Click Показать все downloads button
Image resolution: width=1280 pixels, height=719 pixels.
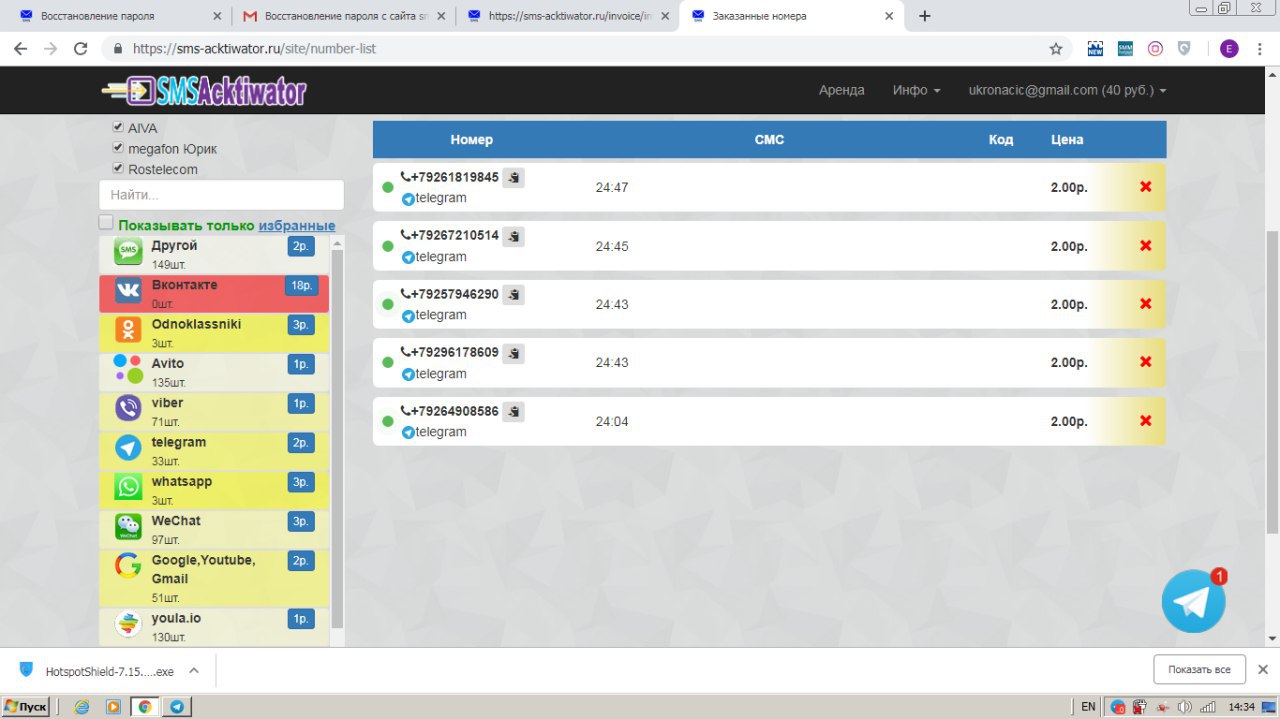1199,669
